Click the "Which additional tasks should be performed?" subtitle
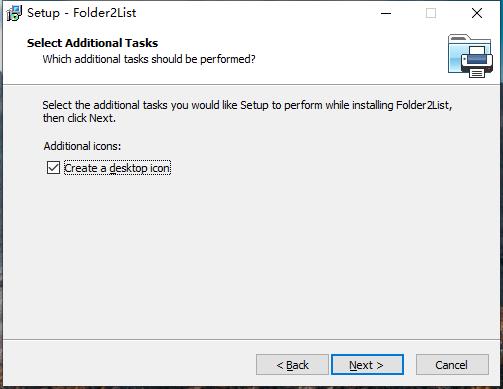The image size is (503, 389). (x=149, y=59)
